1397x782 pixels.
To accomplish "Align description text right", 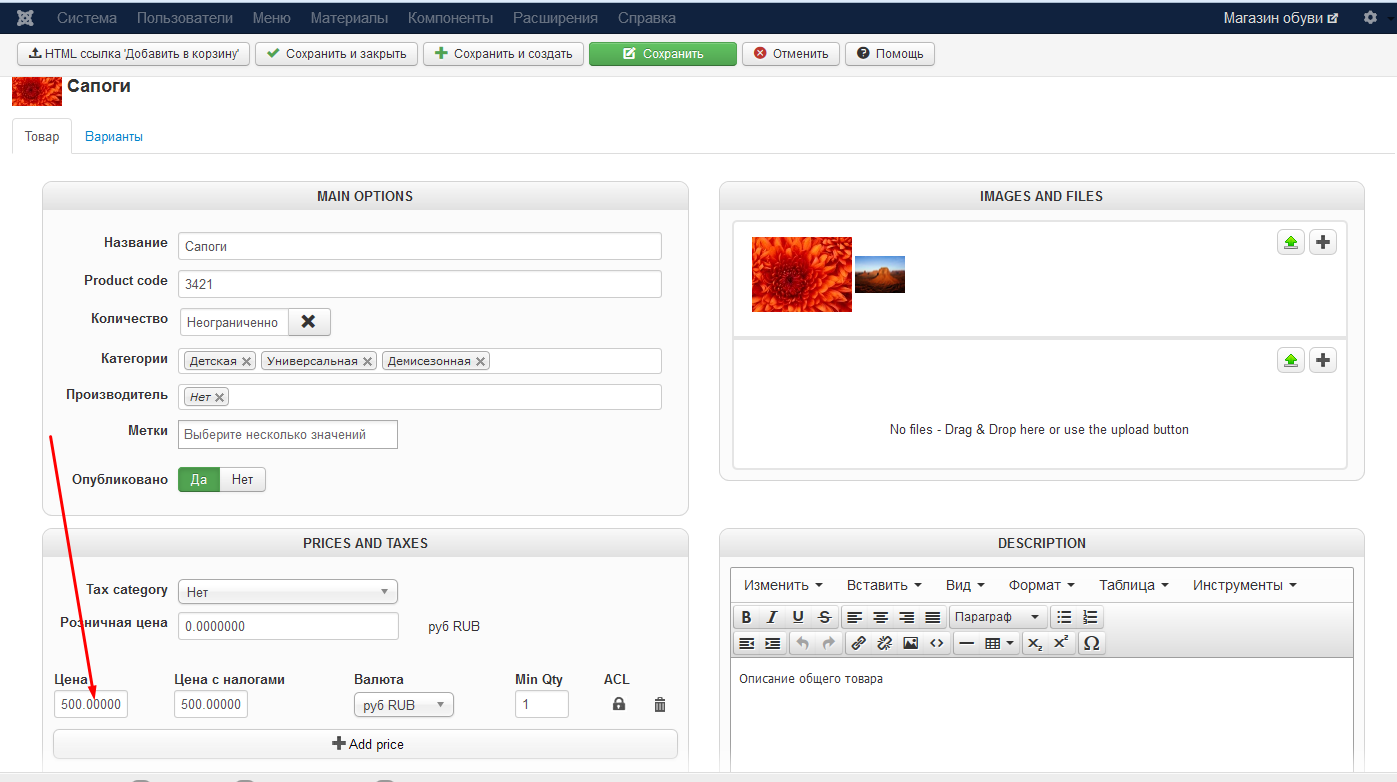I will click(907, 617).
